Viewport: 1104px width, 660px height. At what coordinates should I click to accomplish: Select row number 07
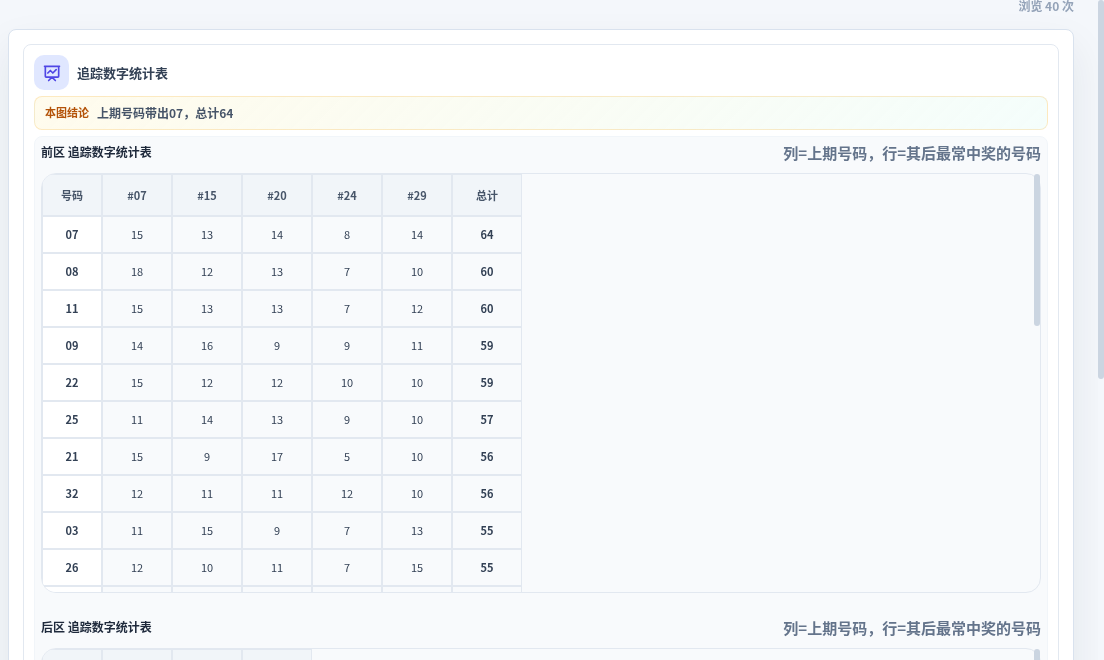click(x=72, y=235)
